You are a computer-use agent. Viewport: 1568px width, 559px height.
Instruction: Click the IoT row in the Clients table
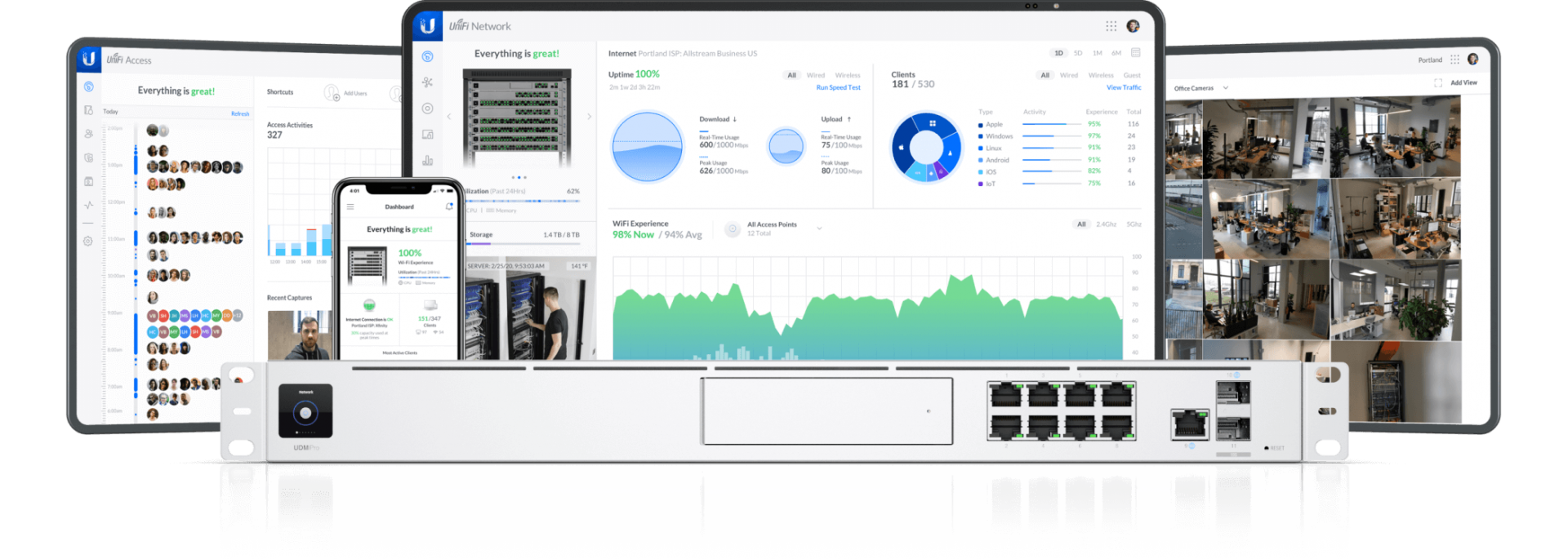click(1059, 184)
